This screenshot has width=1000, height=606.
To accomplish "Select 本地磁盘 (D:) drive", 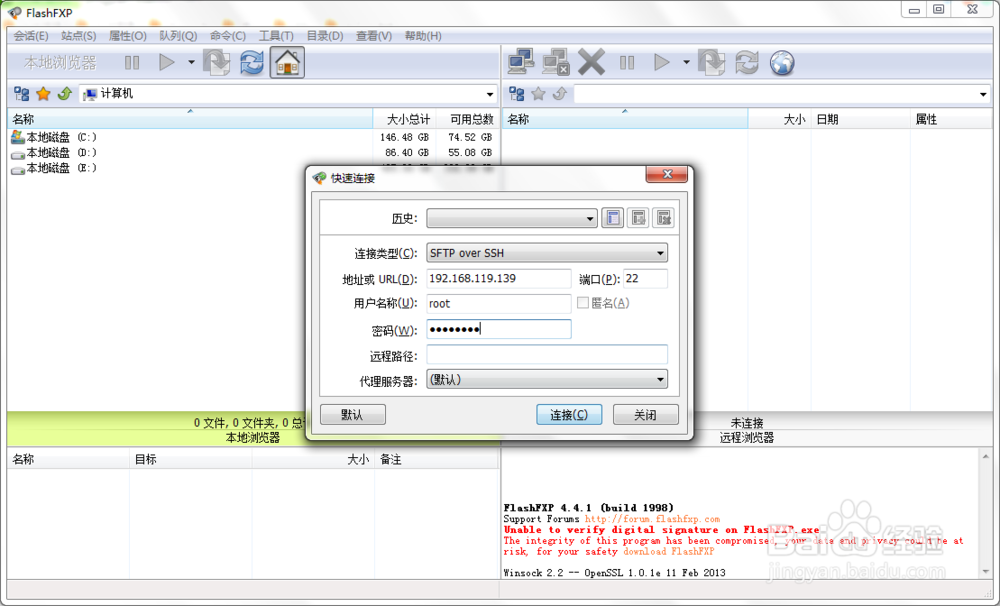I will click(54, 152).
